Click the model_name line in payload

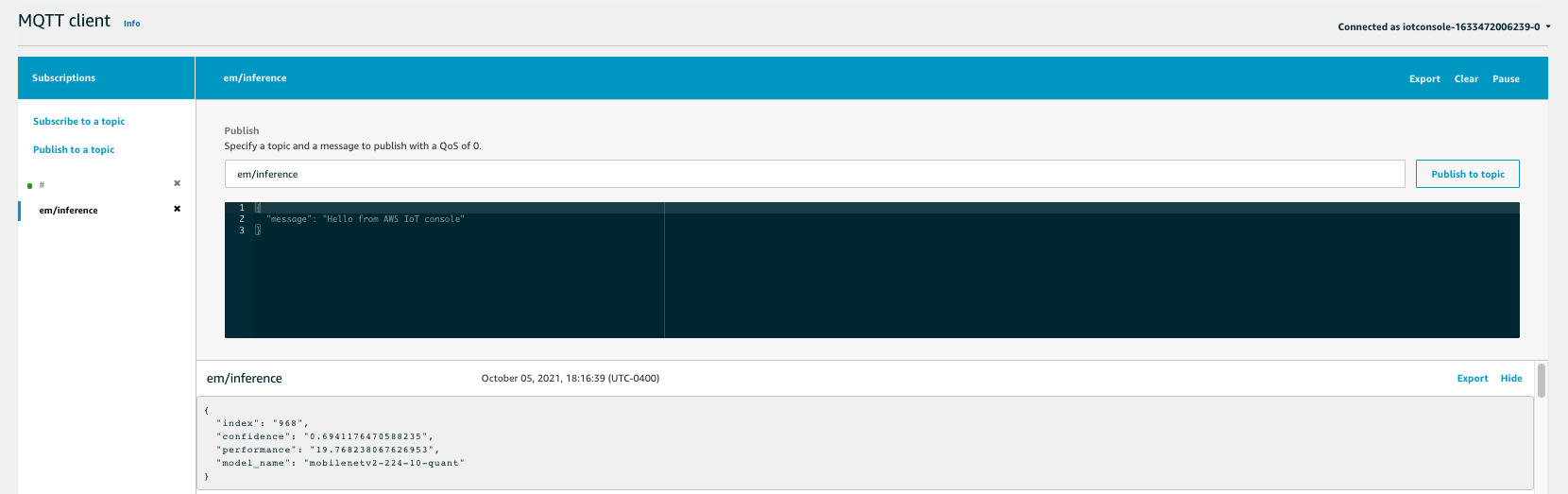point(340,463)
